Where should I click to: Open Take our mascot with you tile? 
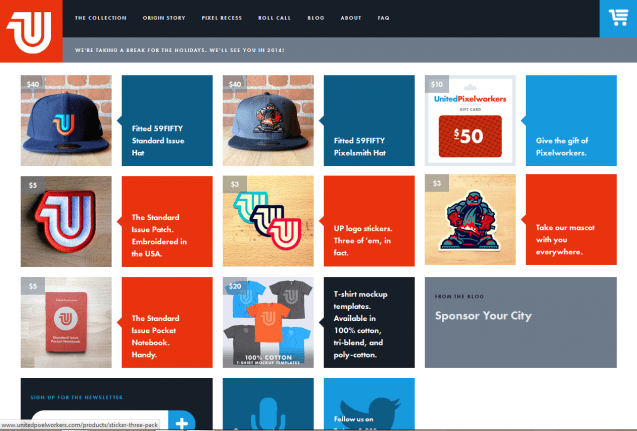coord(571,219)
